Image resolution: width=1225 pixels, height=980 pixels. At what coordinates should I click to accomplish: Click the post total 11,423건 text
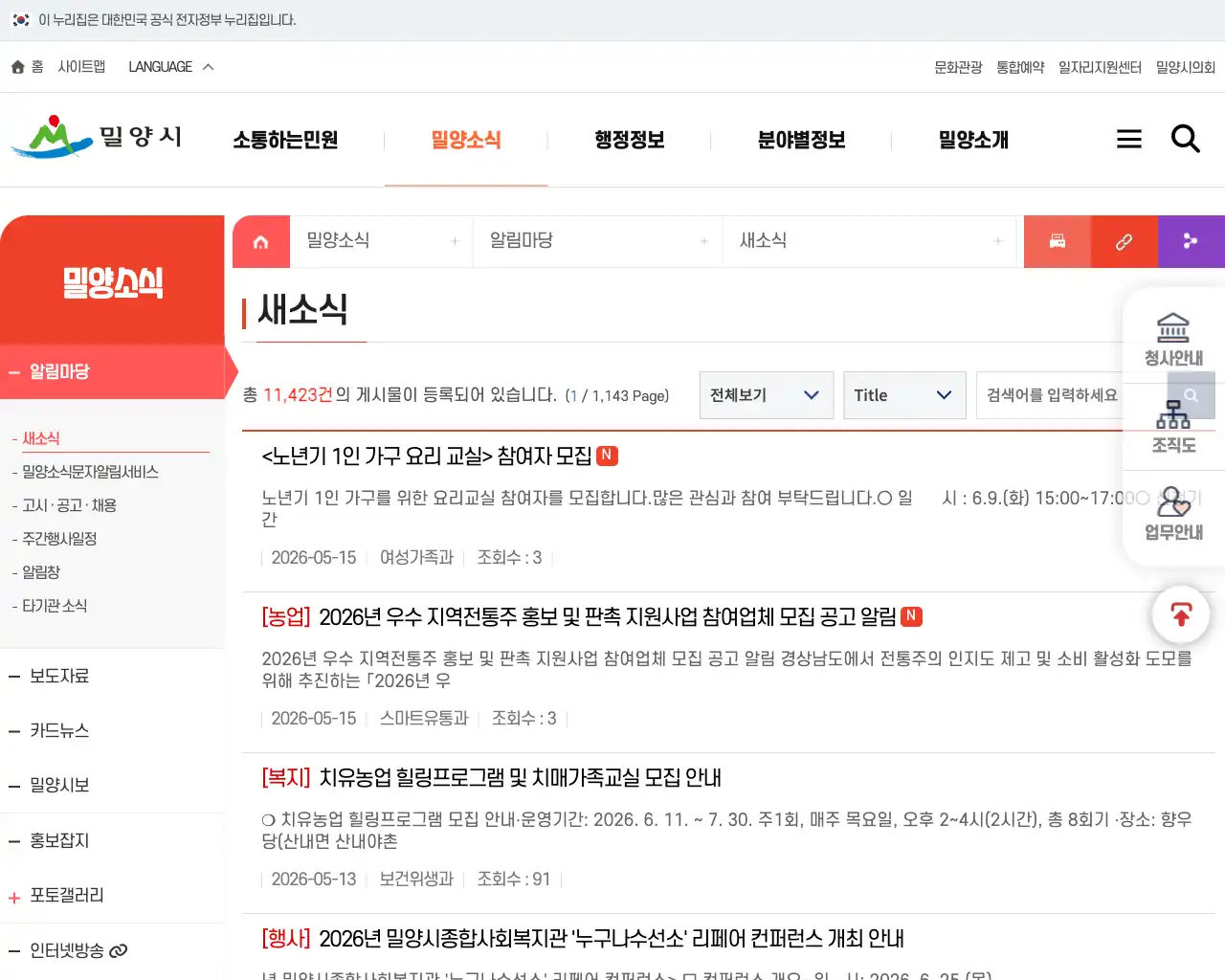(298, 395)
